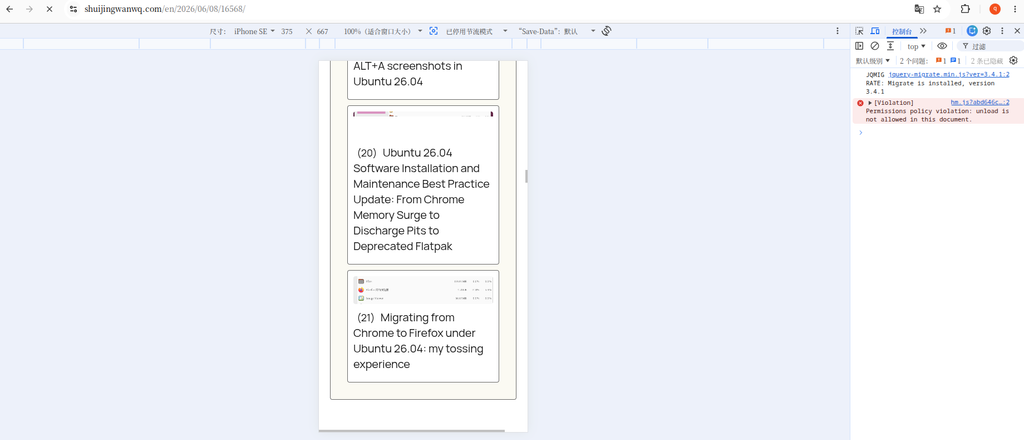Click the red error icon on Violation row
This screenshot has width=1024, height=440.
pos(860,103)
